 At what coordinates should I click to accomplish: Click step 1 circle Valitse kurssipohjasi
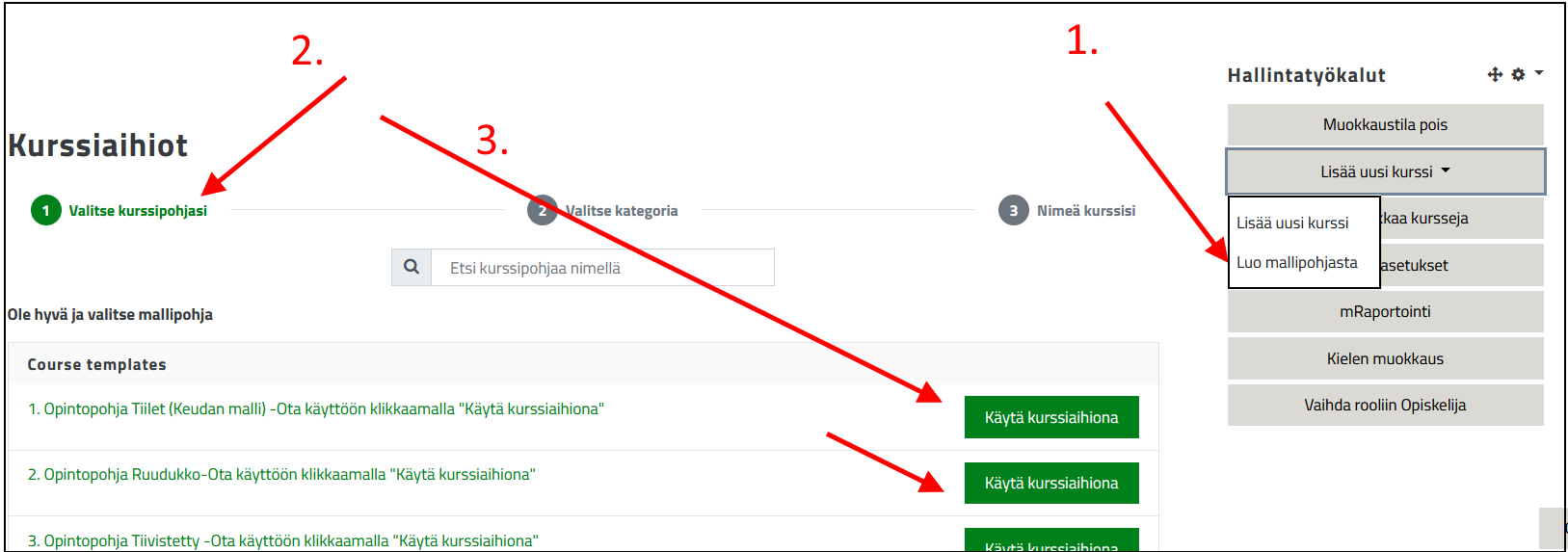click(x=45, y=210)
